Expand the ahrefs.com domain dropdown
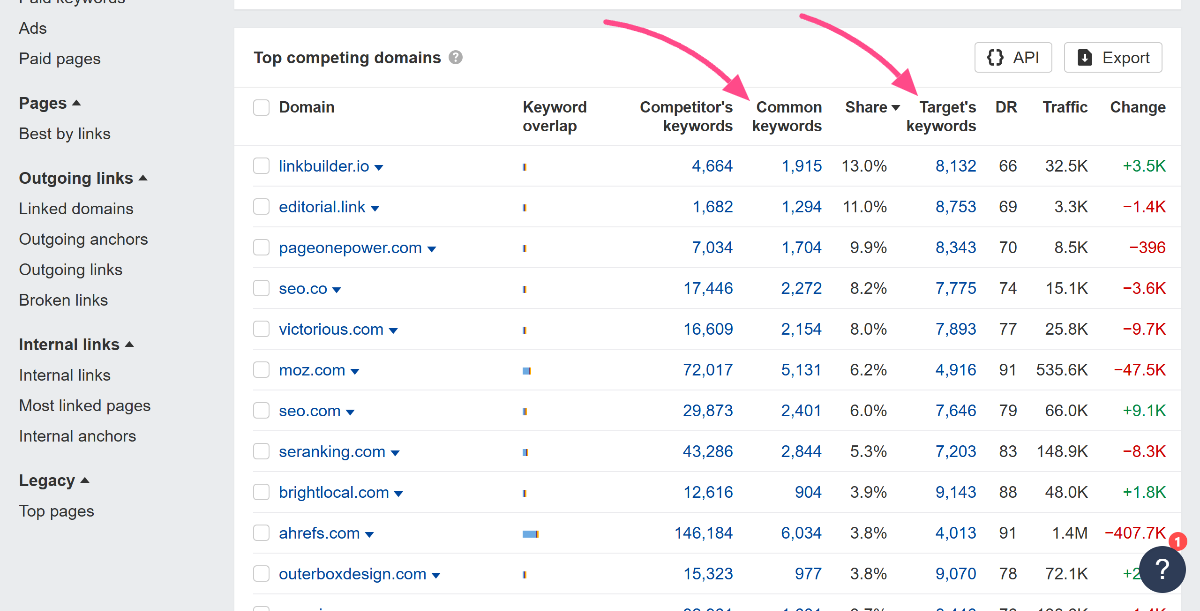1200x611 pixels. [369, 535]
